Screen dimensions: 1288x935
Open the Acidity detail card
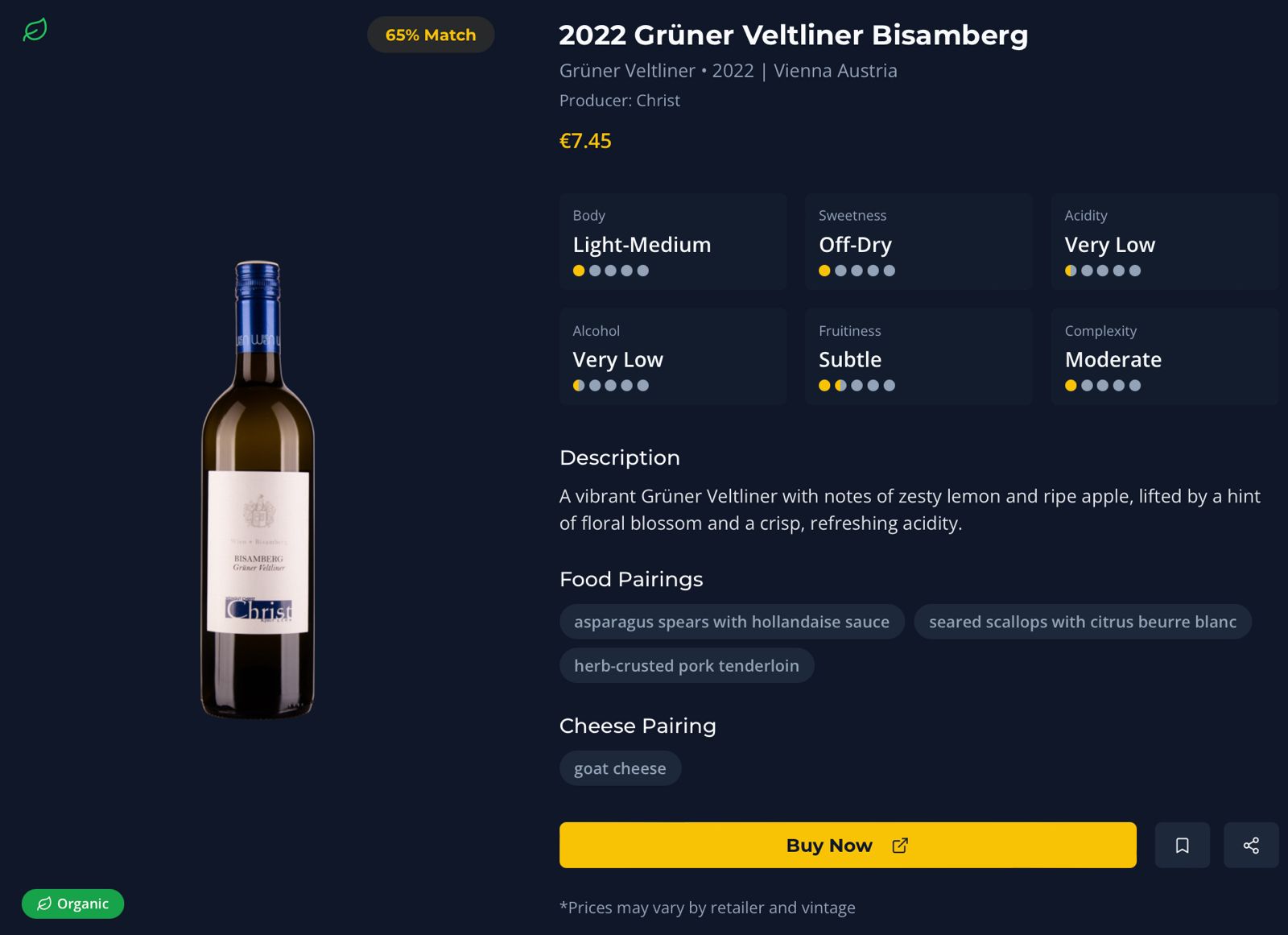tap(1164, 241)
